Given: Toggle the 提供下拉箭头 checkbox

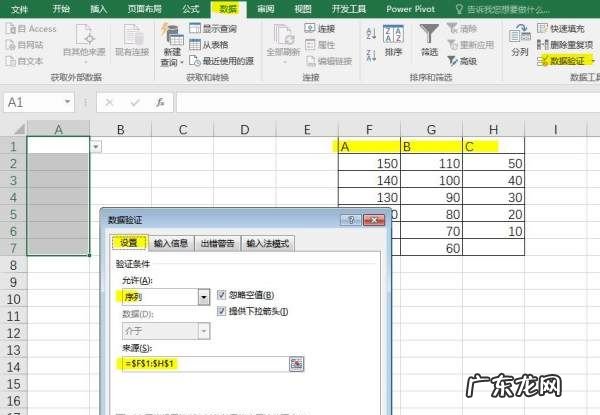Looking at the screenshot, I should [x=222, y=312].
